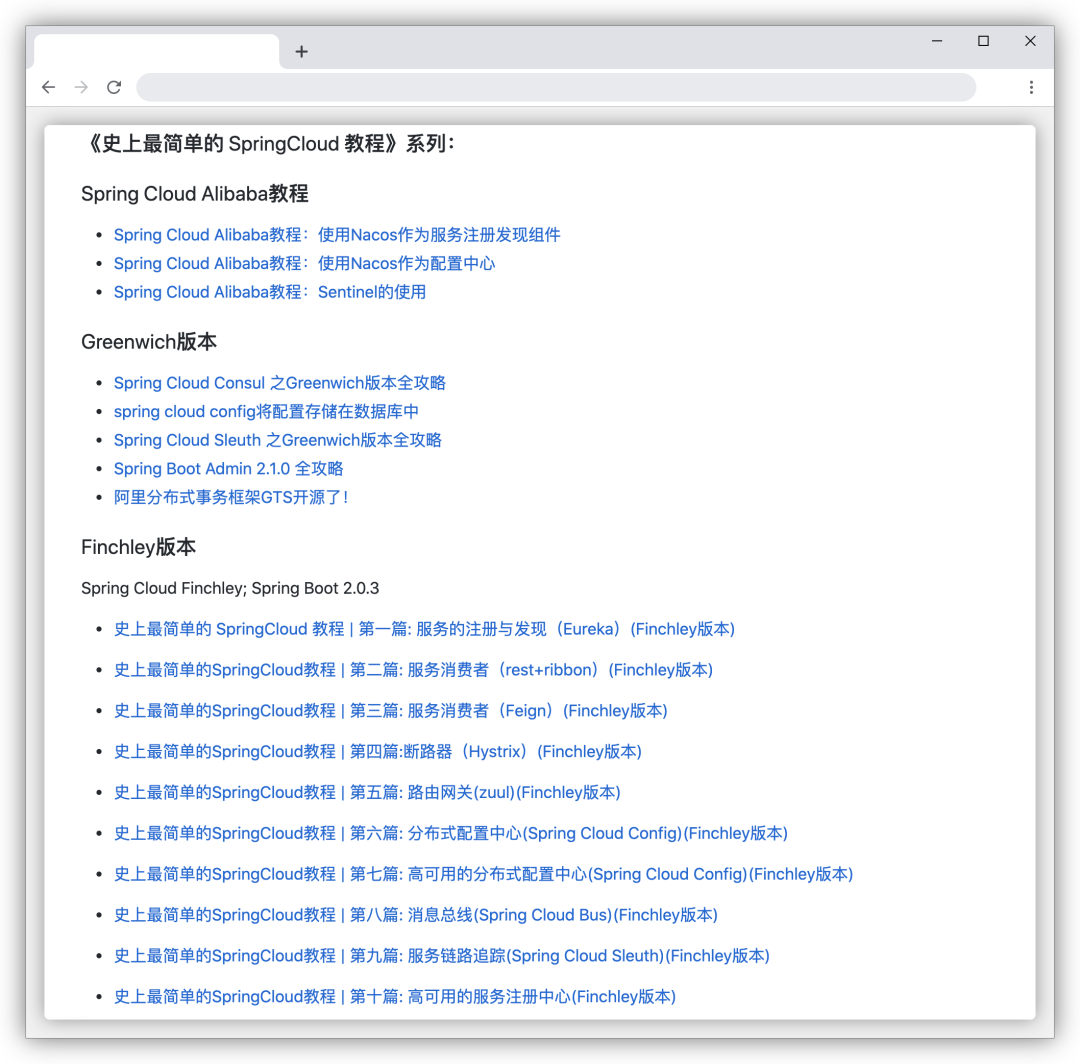Minimize the browser window
Image resolution: width=1080 pixels, height=1064 pixels.
point(937,41)
